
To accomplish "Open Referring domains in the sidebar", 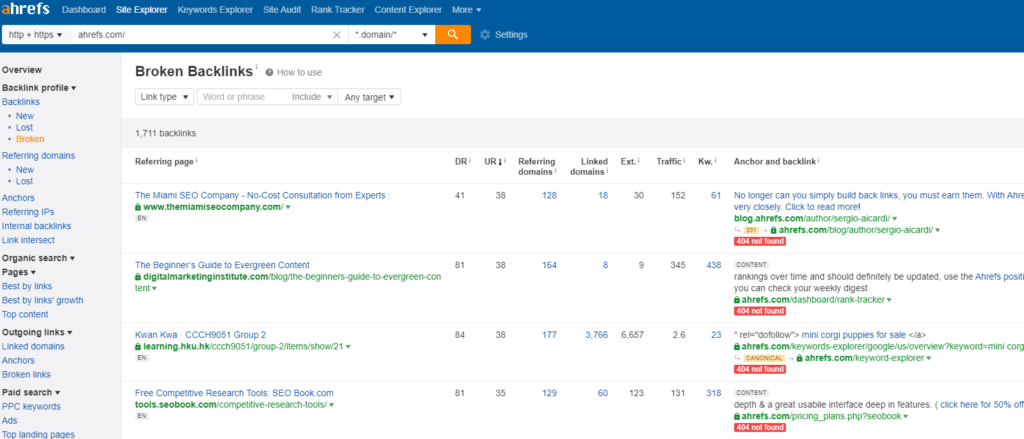I will (39, 155).
